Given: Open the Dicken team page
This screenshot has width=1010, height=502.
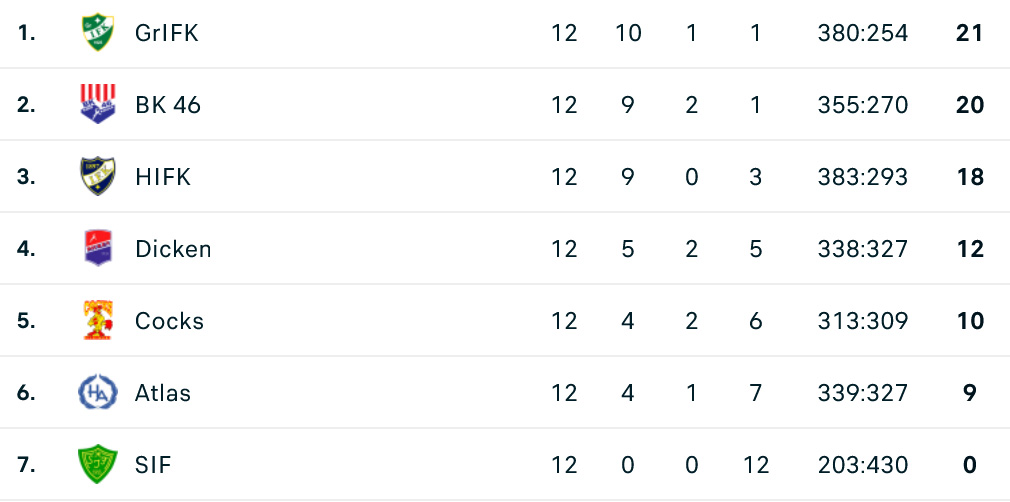Looking at the screenshot, I should coord(173,249).
